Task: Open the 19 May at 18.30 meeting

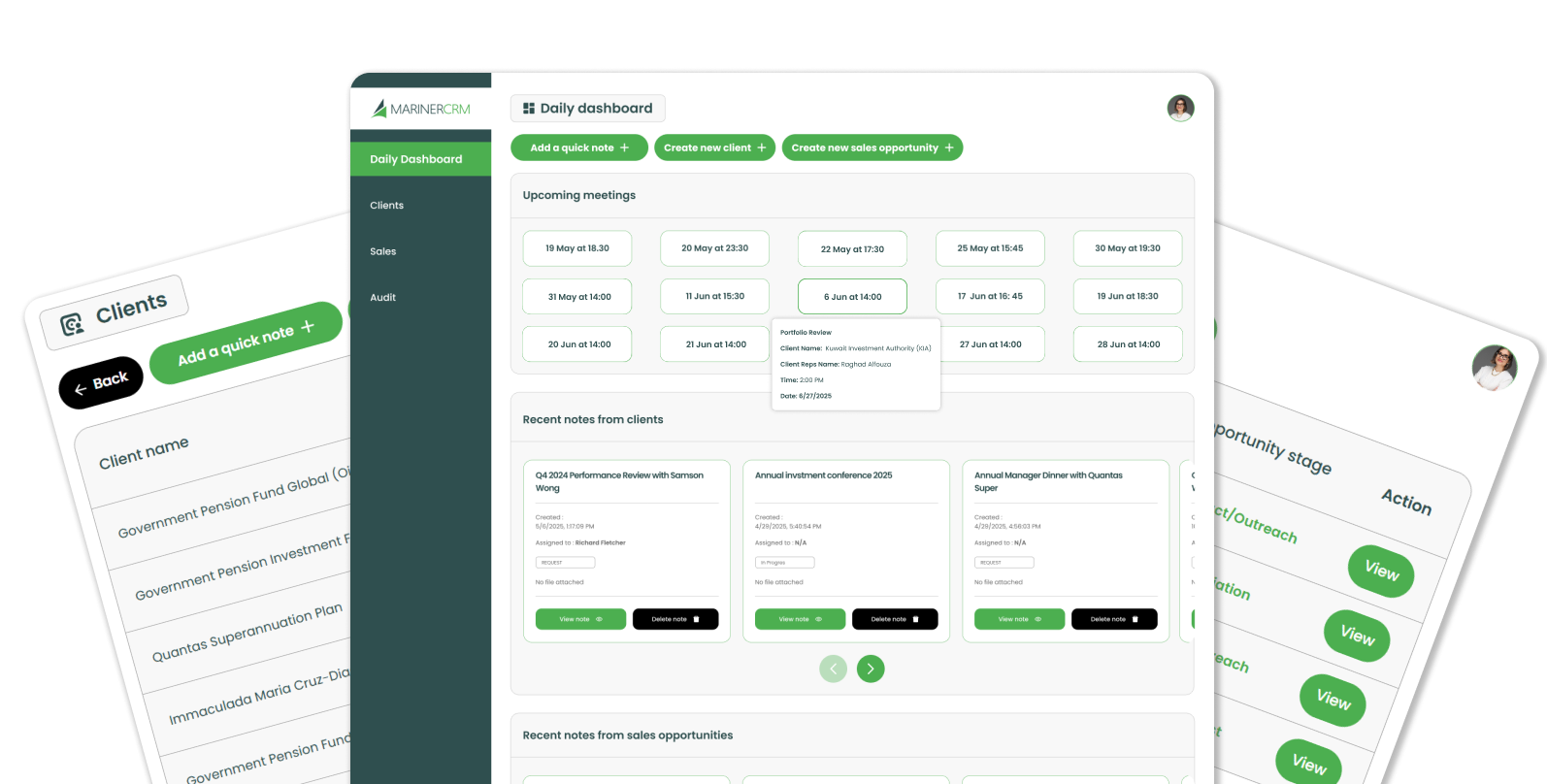Action: tap(576, 248)
